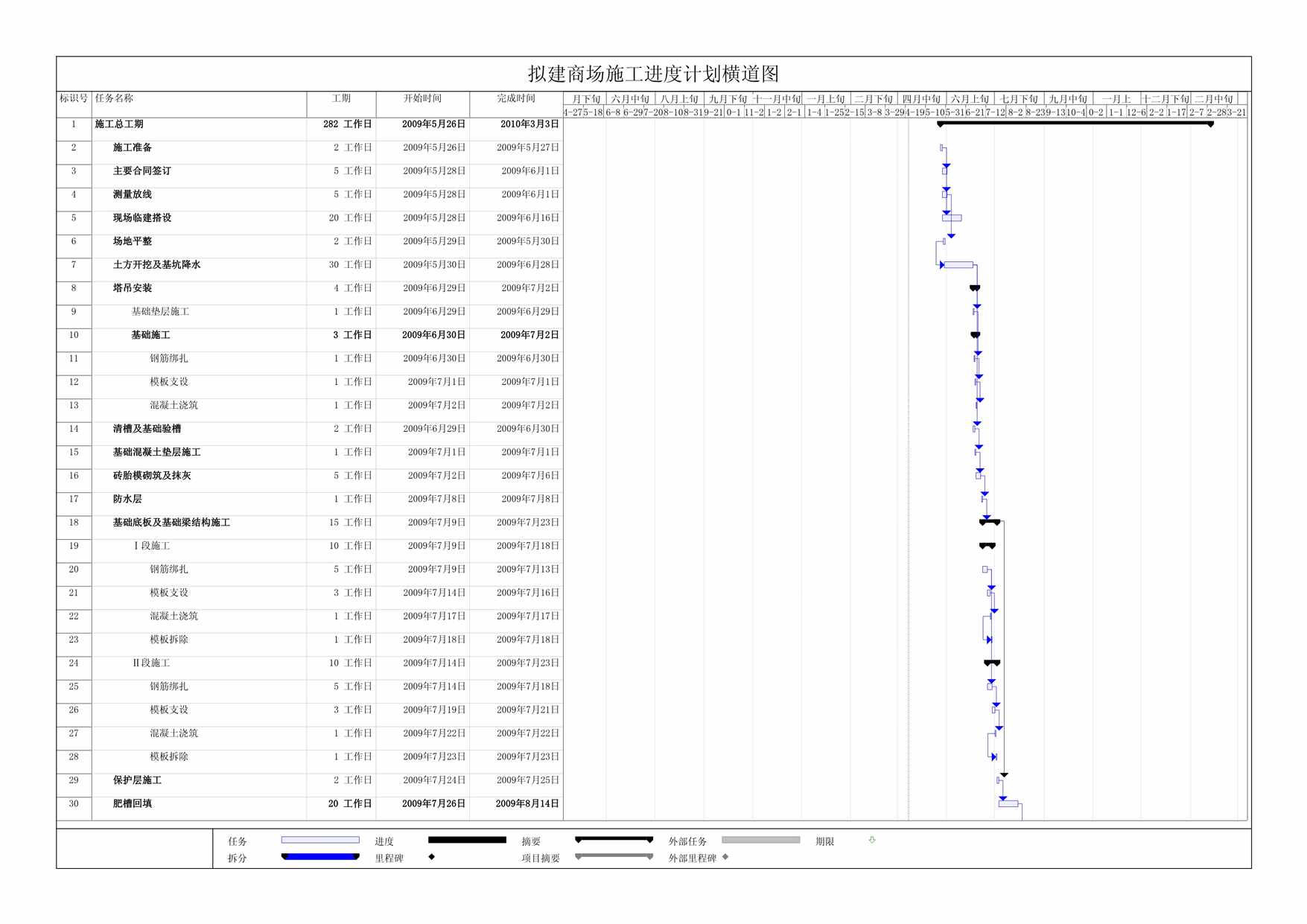Image resolution: width=1307 pixels, height=924 pixels.
Task: Select the 任务名称 column header
Action: [x=114, y=98]
